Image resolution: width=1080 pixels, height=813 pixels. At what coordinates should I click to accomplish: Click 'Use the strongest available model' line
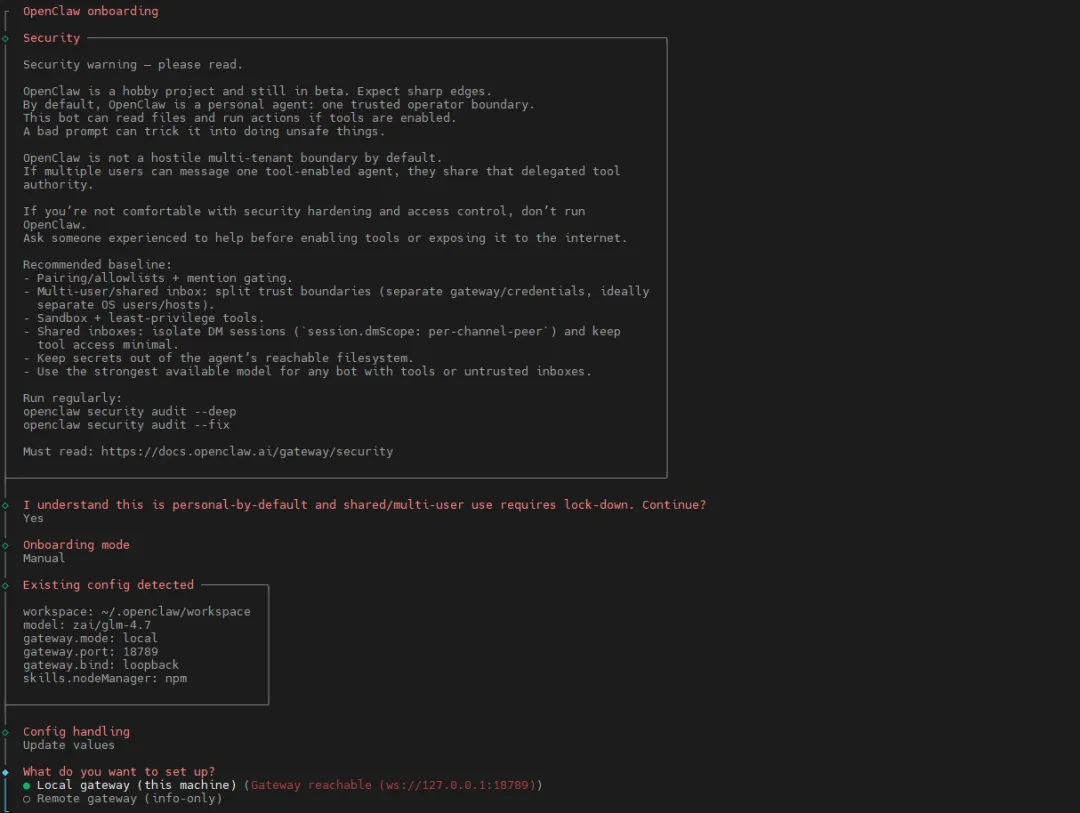tap(307, 371)
